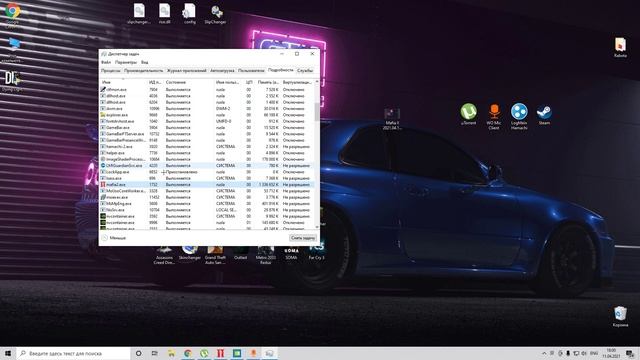
Task: Click the Cortana circle on taskbar
Action: click(138, 353)
